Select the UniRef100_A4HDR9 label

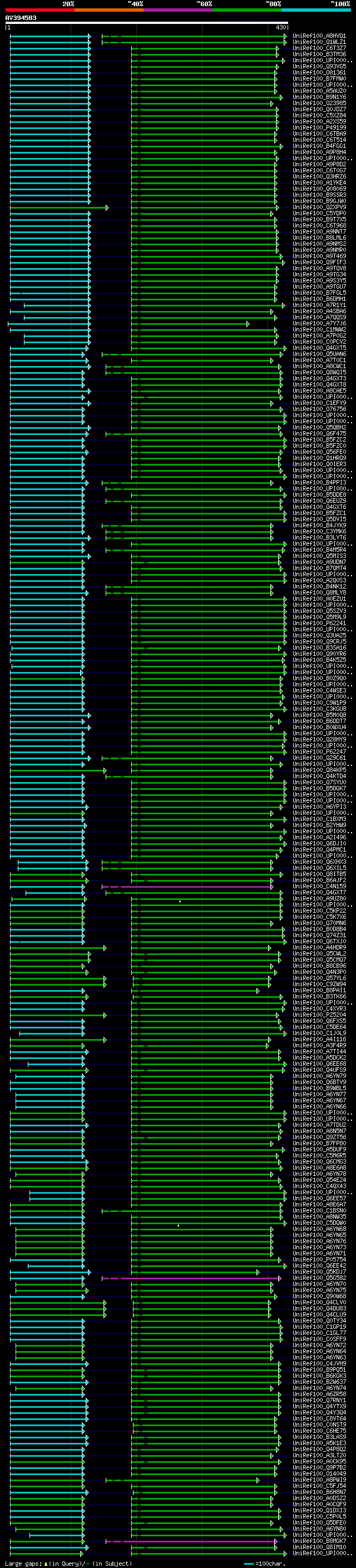tap(319, 948)
